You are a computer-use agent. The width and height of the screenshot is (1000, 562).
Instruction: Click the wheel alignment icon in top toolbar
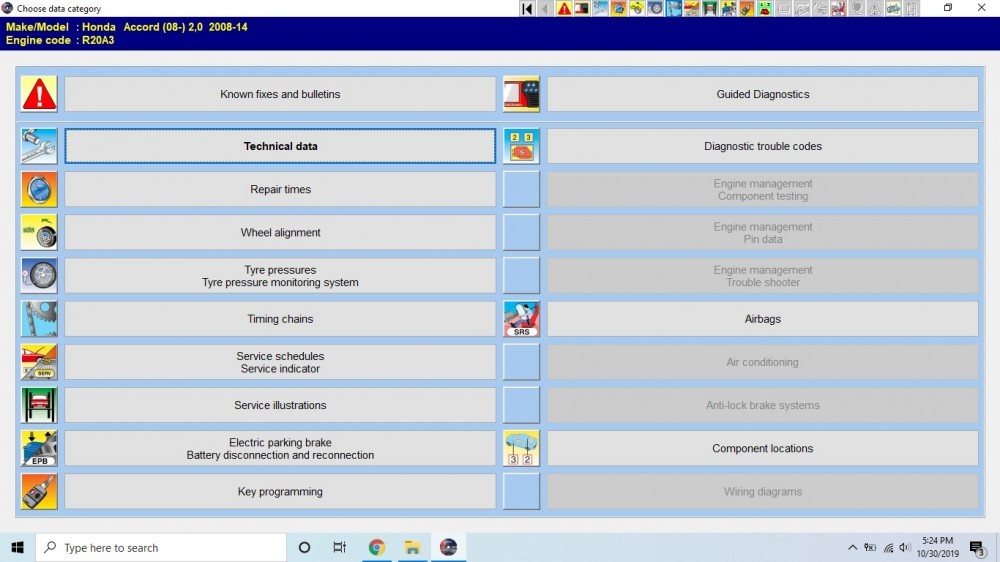click(x=638, y=8)
